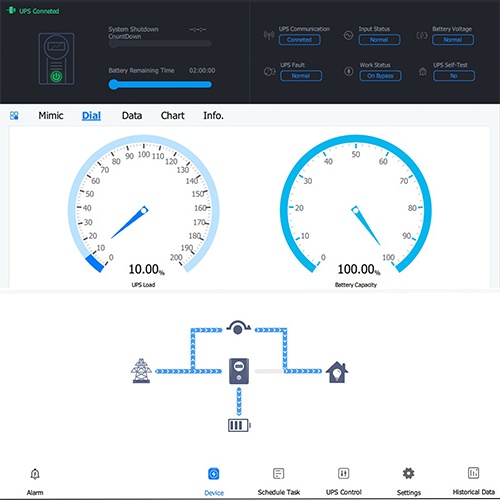This screenshot has width=500, height=500.
Task: Click the Battery Remaining Time progress bar
Action: coord(160,85)
